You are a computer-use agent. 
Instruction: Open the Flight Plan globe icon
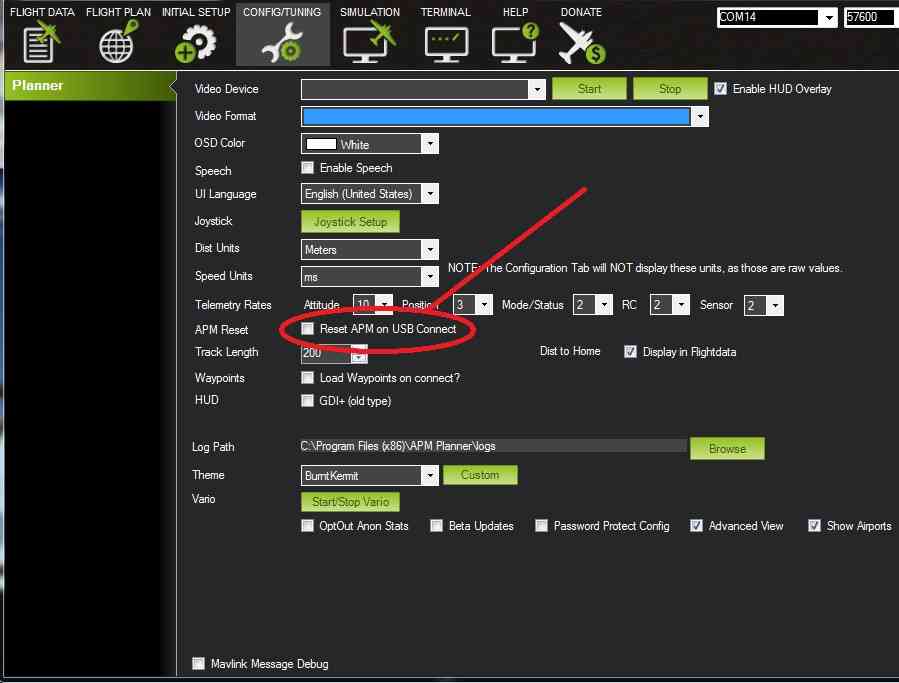(119, 42)
